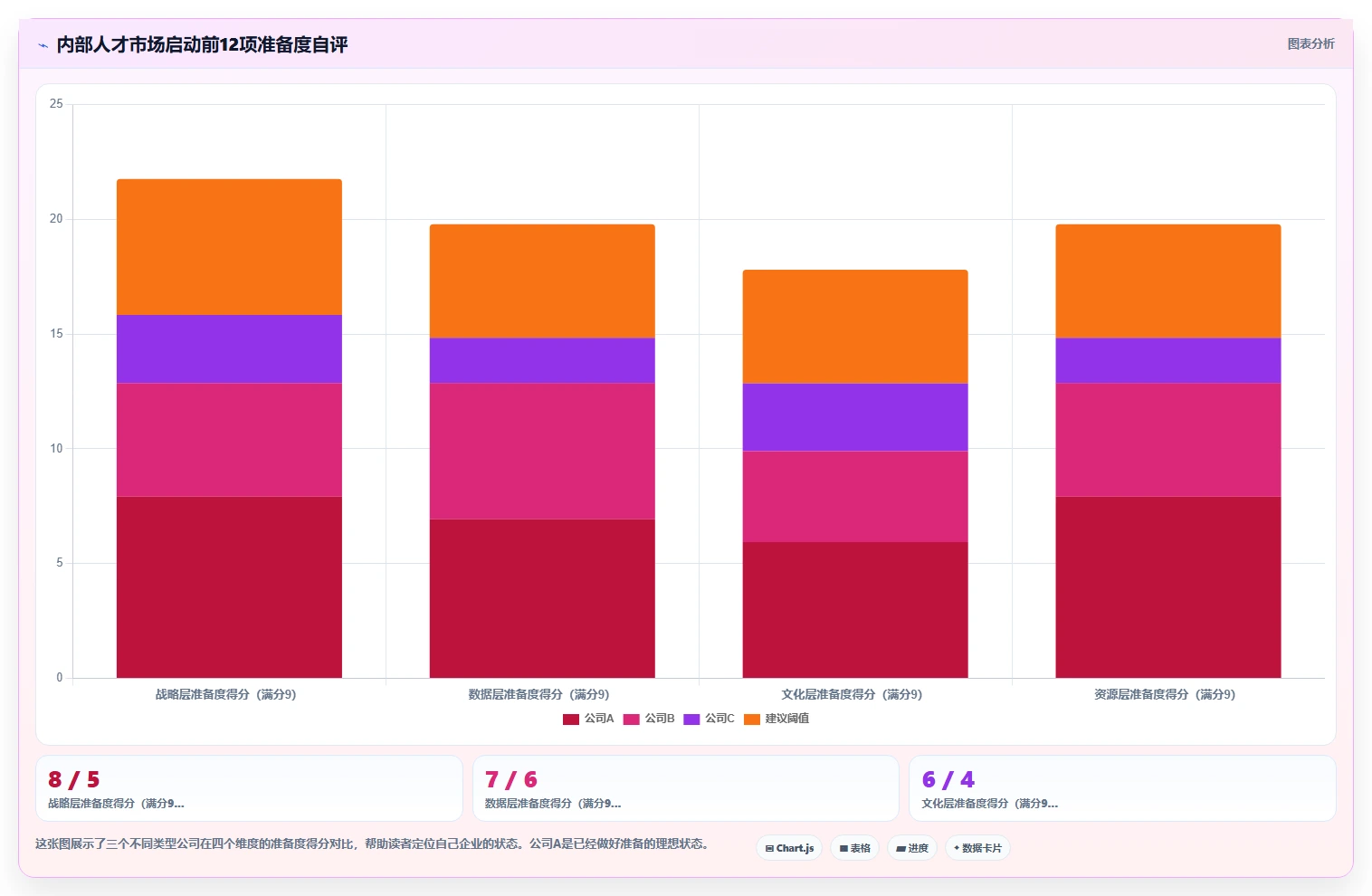Viewport: 1372px width, 896px height.
Task: Open the 6 / 4 文化层 stat card
Action: 1122,788
